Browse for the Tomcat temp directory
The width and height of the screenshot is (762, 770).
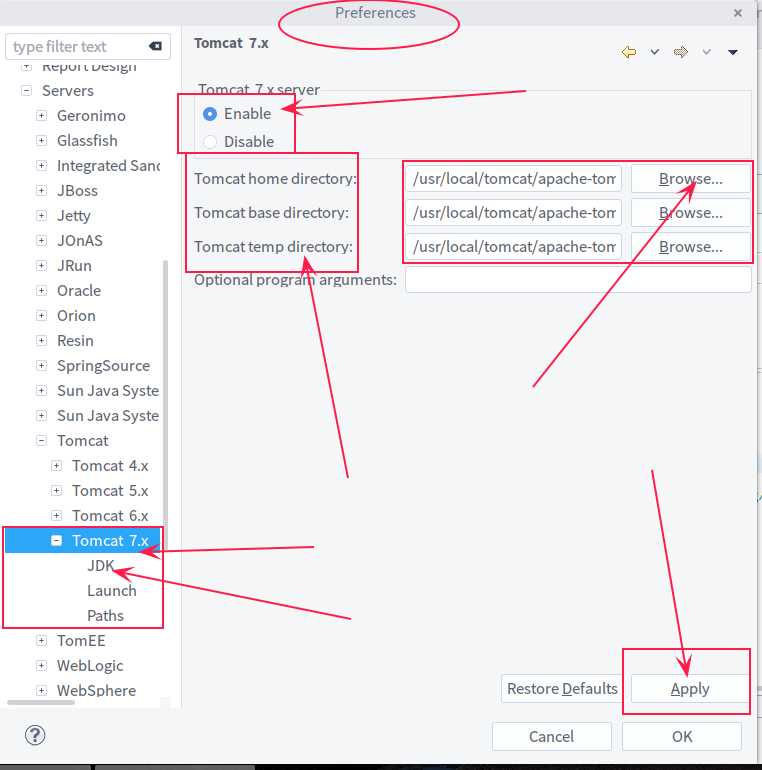[690, 247]
